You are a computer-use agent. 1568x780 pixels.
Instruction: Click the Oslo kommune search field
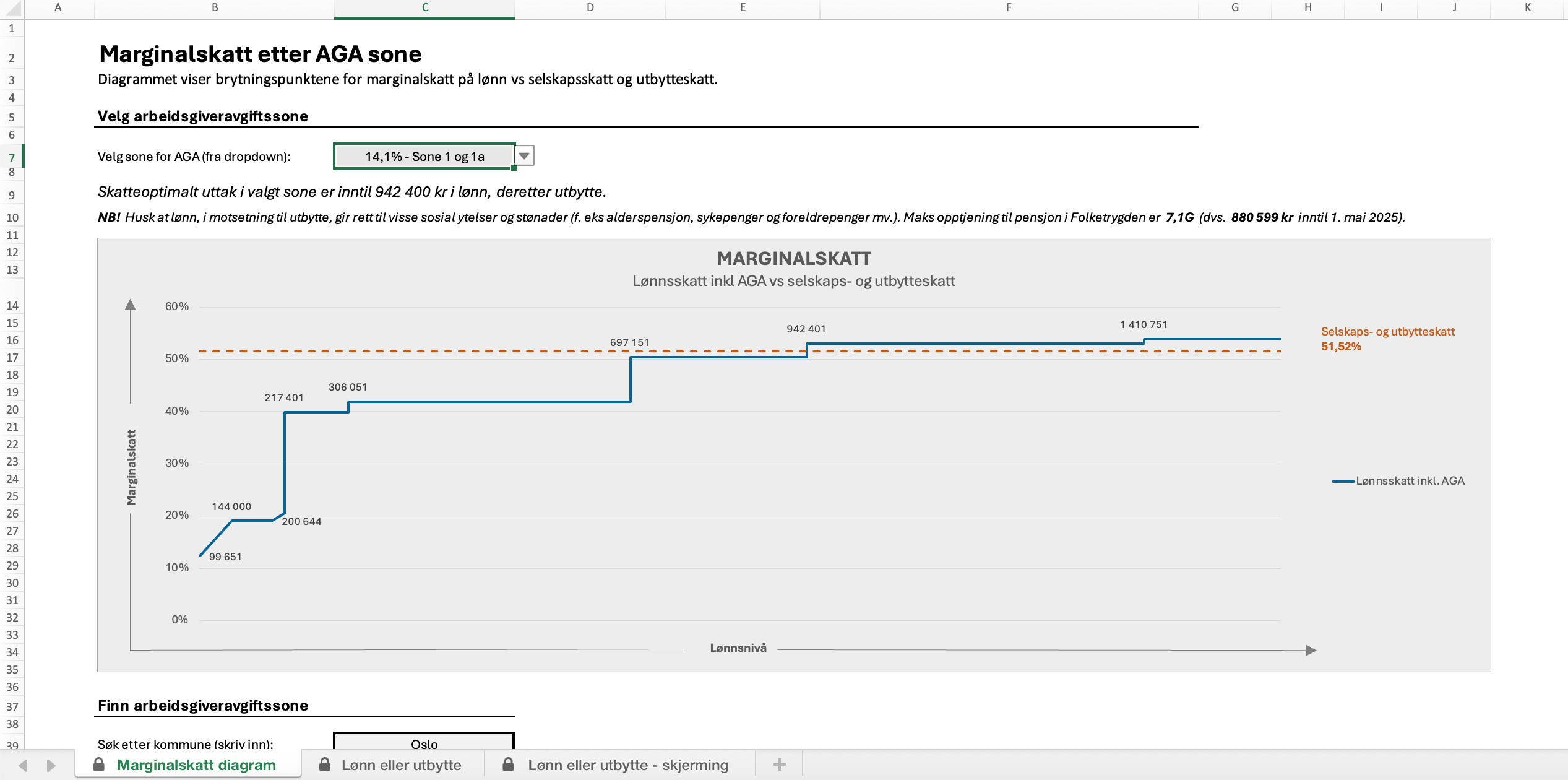pyautogui.click(x=424, y=743)
